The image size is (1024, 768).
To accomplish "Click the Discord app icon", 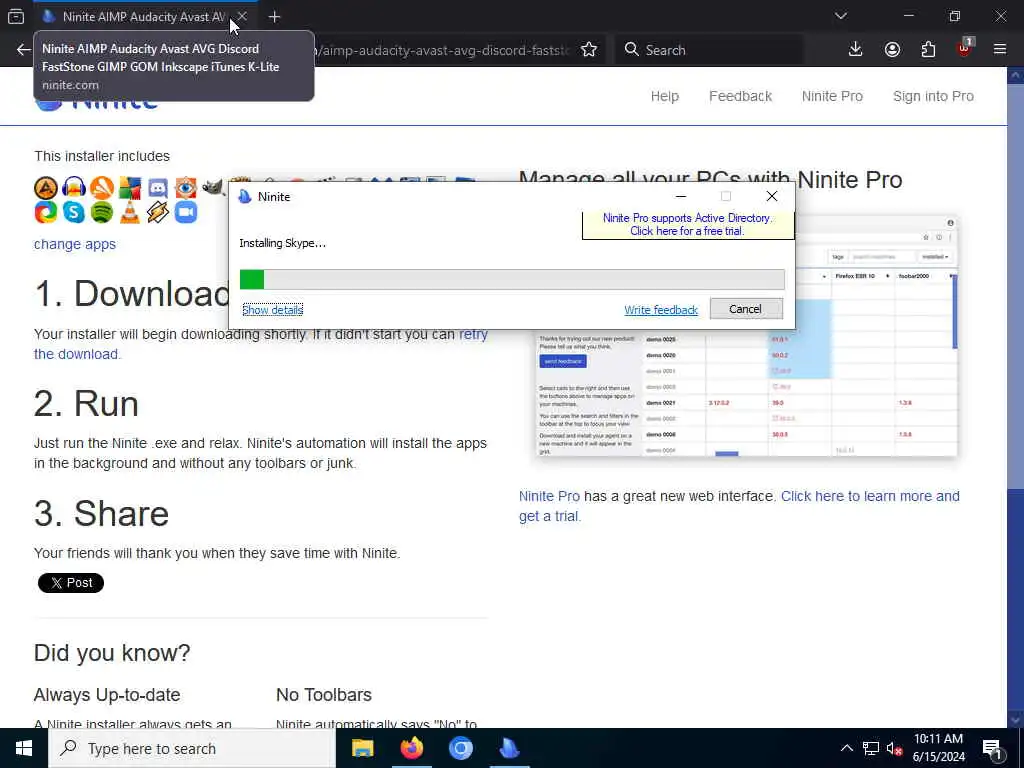I will (158, 188).
